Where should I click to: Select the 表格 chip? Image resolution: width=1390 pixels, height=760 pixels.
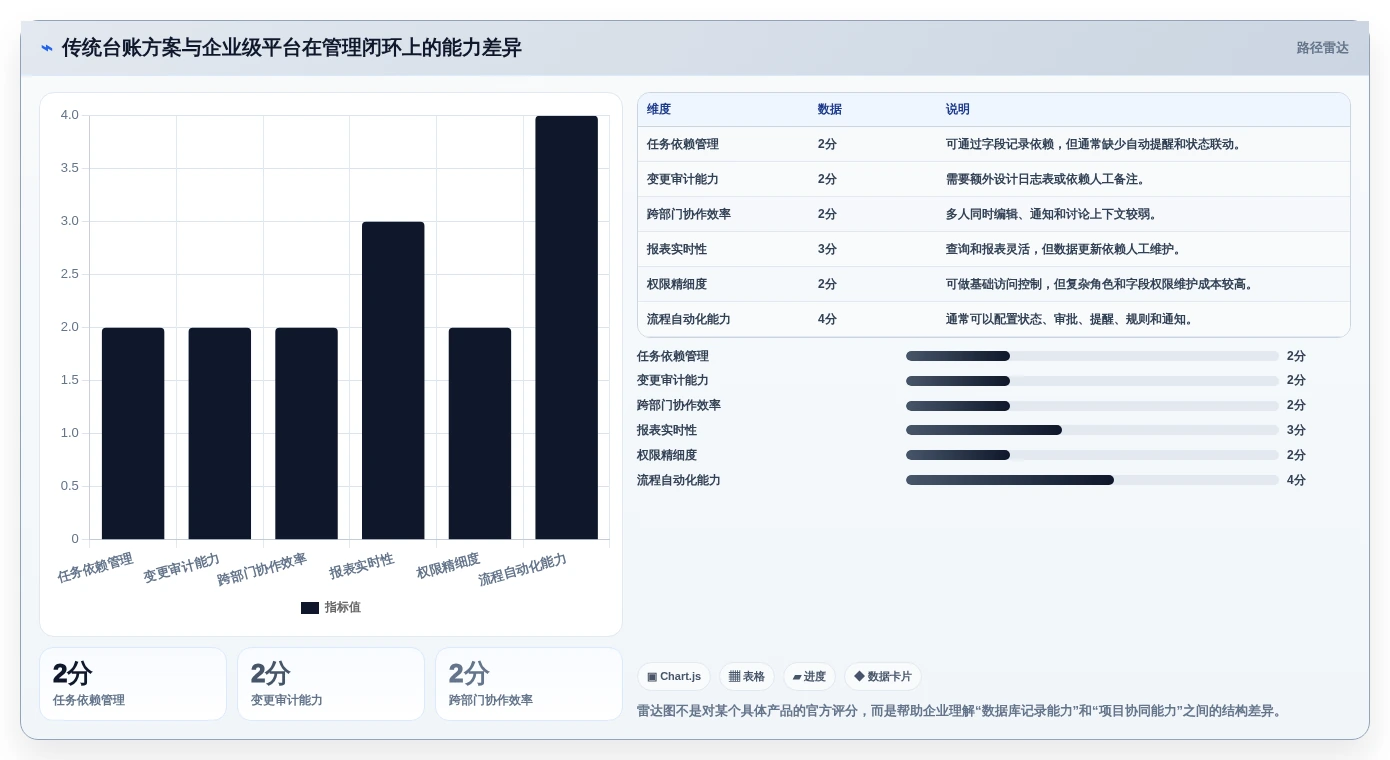coord(747,677)
